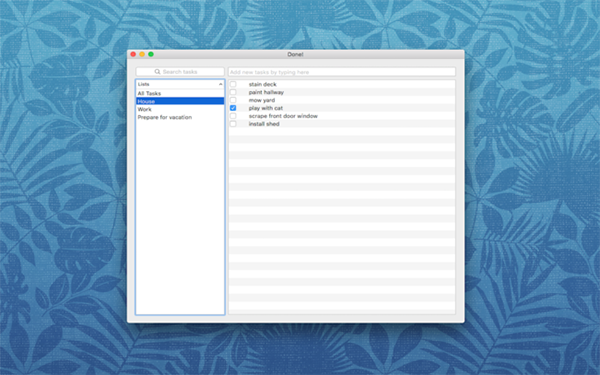The height and width of the screenshot is (375, 600).
Task: Check the mow yard checkbox
Action: 233,100
